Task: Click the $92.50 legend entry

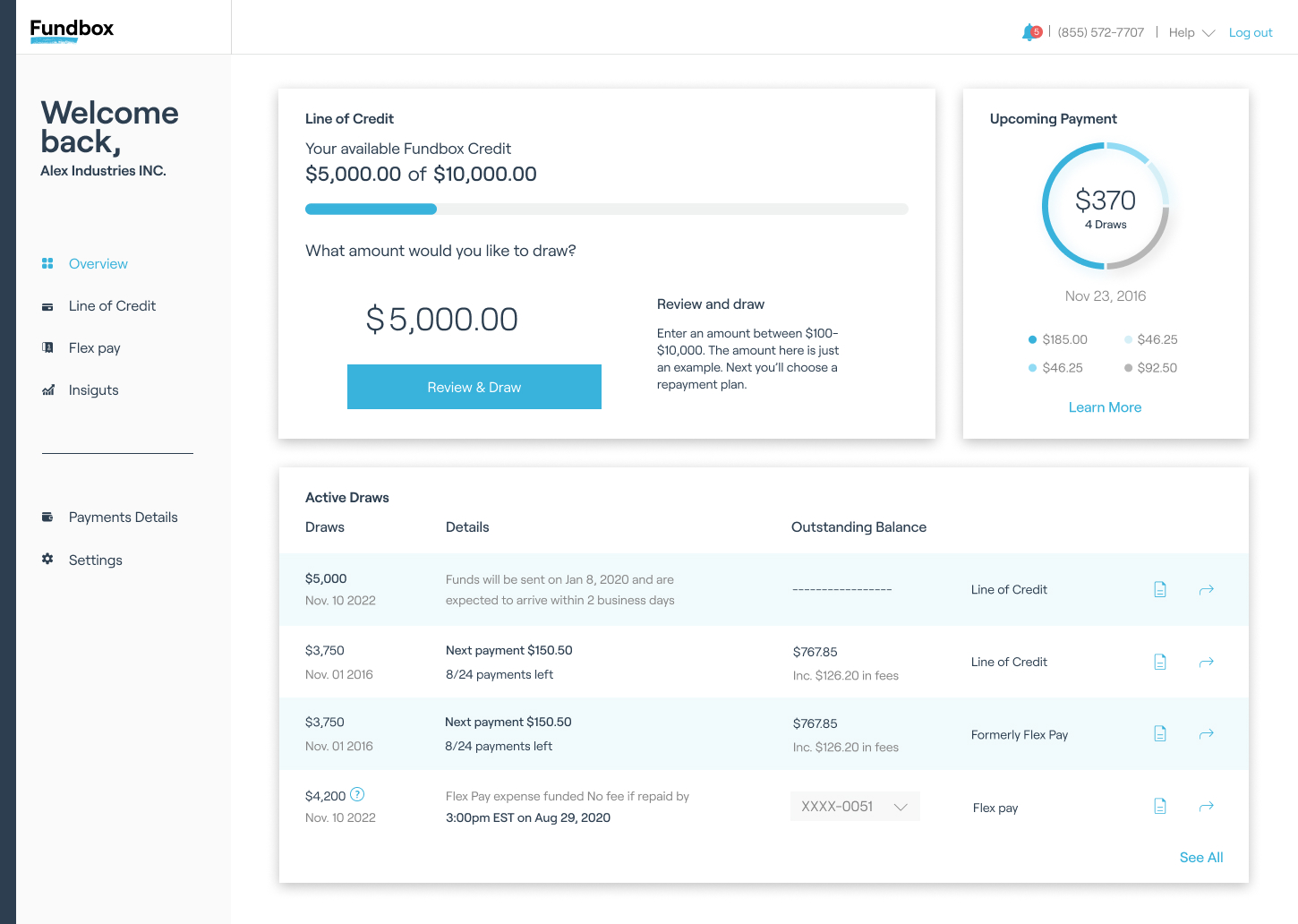Action: (1151, 368)
